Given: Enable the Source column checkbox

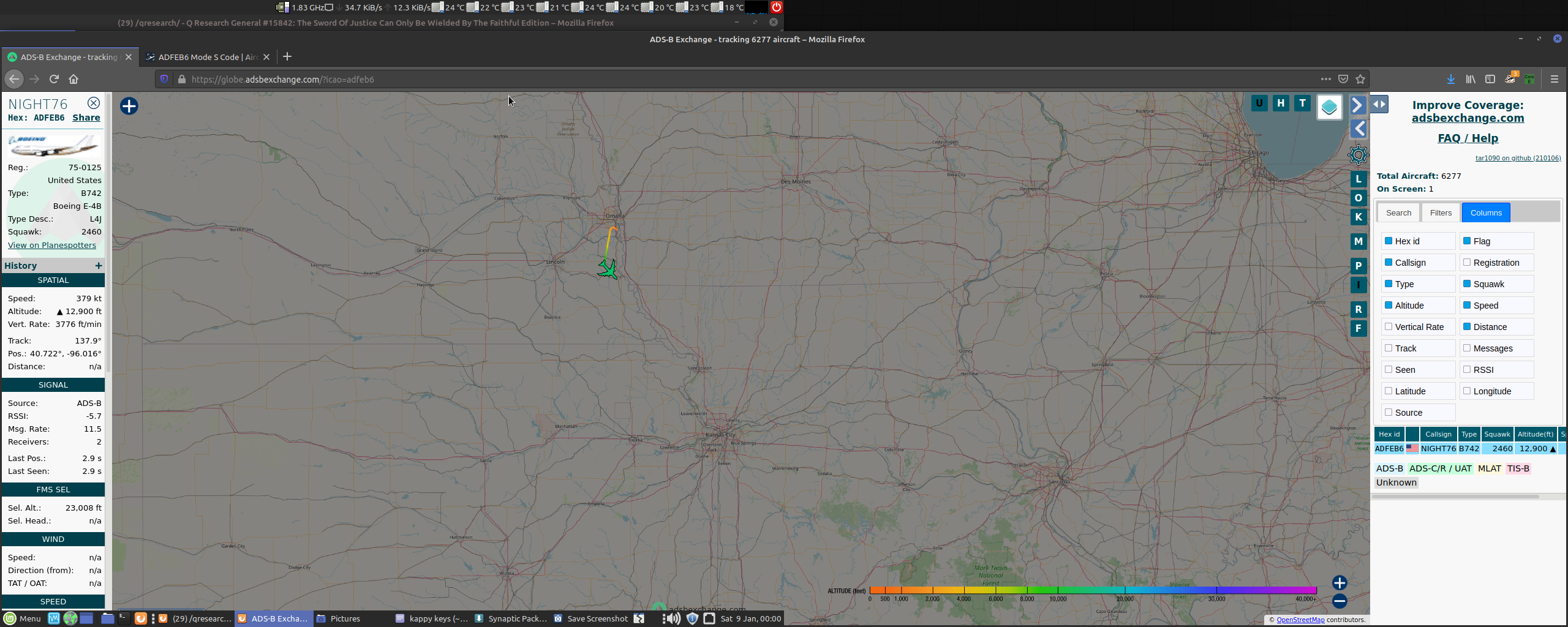Looking at the screenshot, I should 1389,412.
